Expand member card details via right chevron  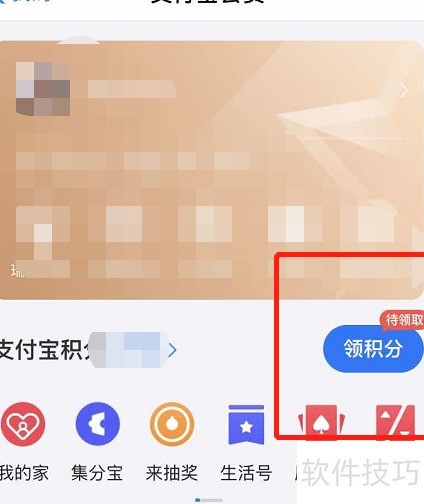404,90
